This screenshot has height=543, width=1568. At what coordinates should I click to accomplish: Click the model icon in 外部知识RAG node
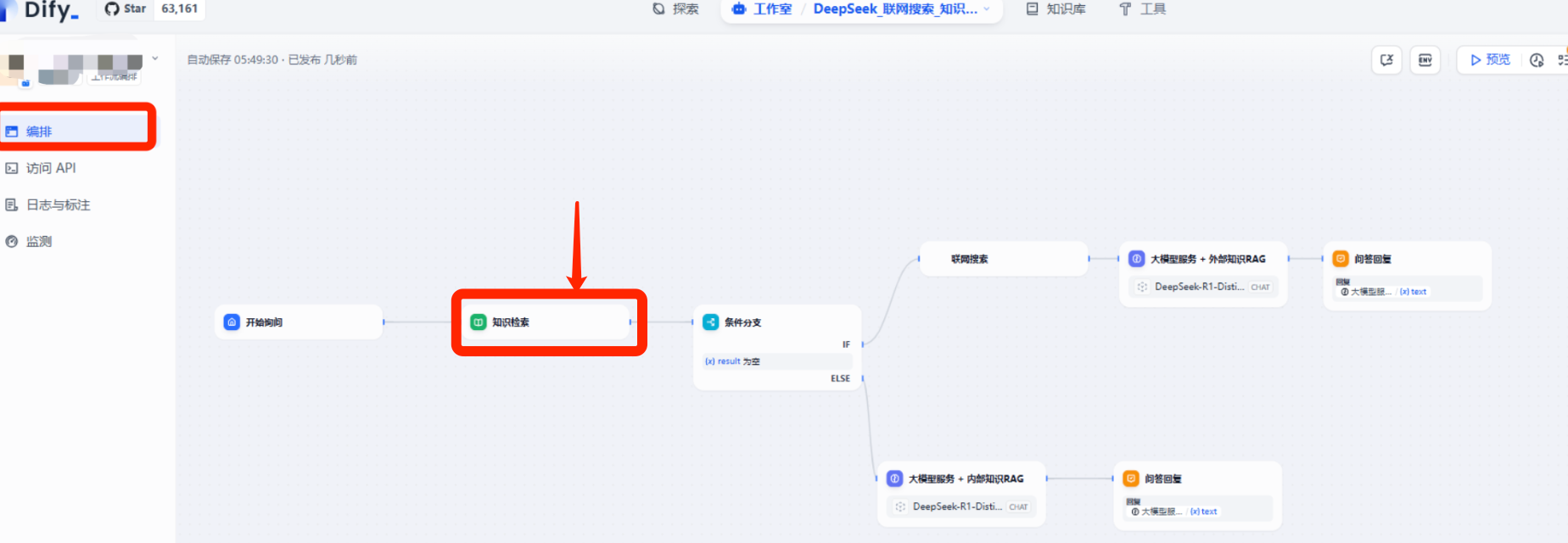1142,287
